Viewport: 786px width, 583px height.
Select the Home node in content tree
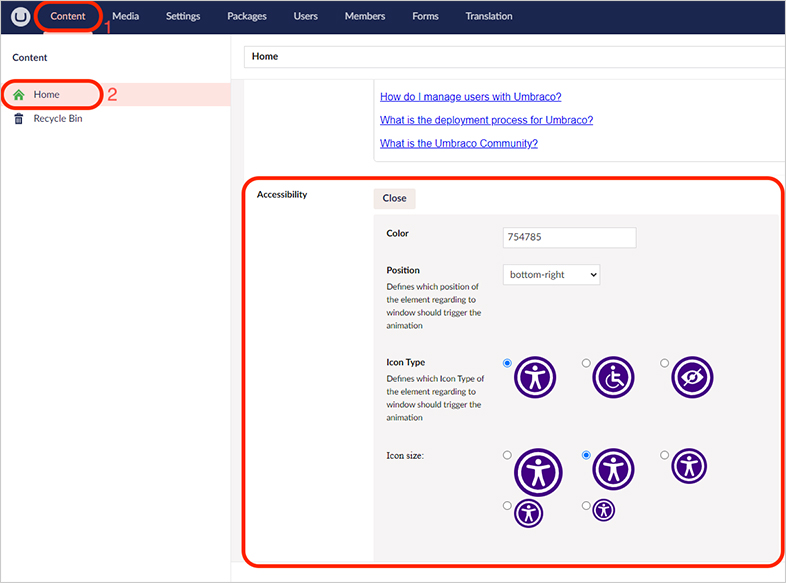pos(47,95)
